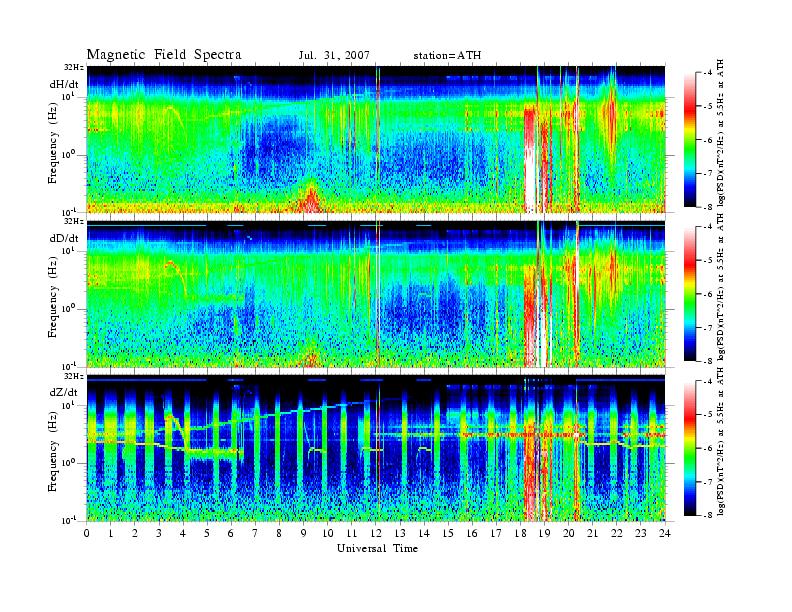The image size is (792, 612).
Task: Click the "32Hz" tick label of dD/dt panel
Action: click(74, 221)
